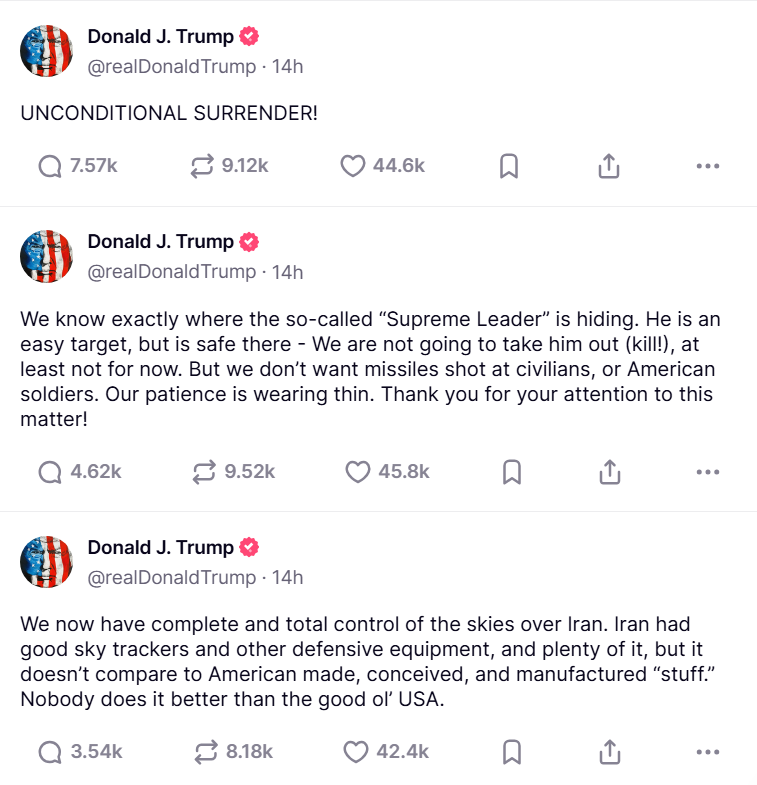Image resolution: width=757 pixels, height=785 pixels.
Task: Repost the UNCONDITIONAL SURRENDER post
Action: [203, 166]
